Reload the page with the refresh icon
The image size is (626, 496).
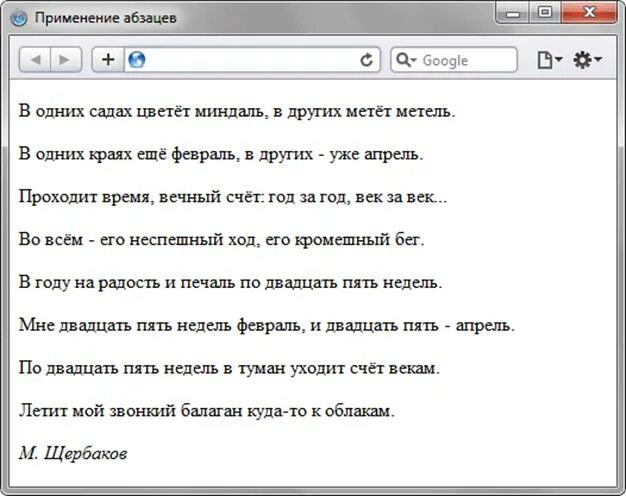[366, 60]
